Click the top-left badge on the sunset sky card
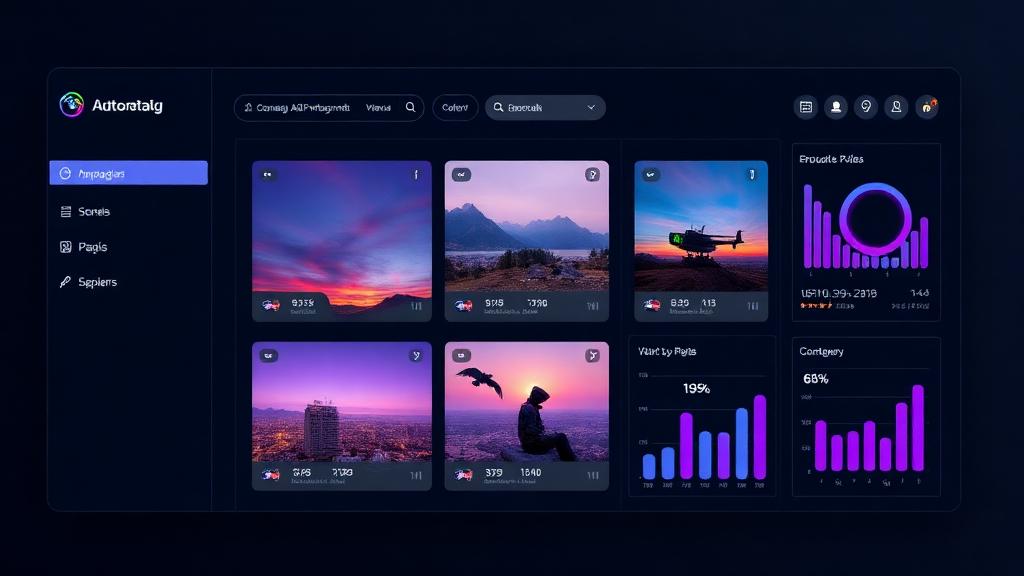The height and width of the screenshot is (576, 1024). click(x=268, y=175)
